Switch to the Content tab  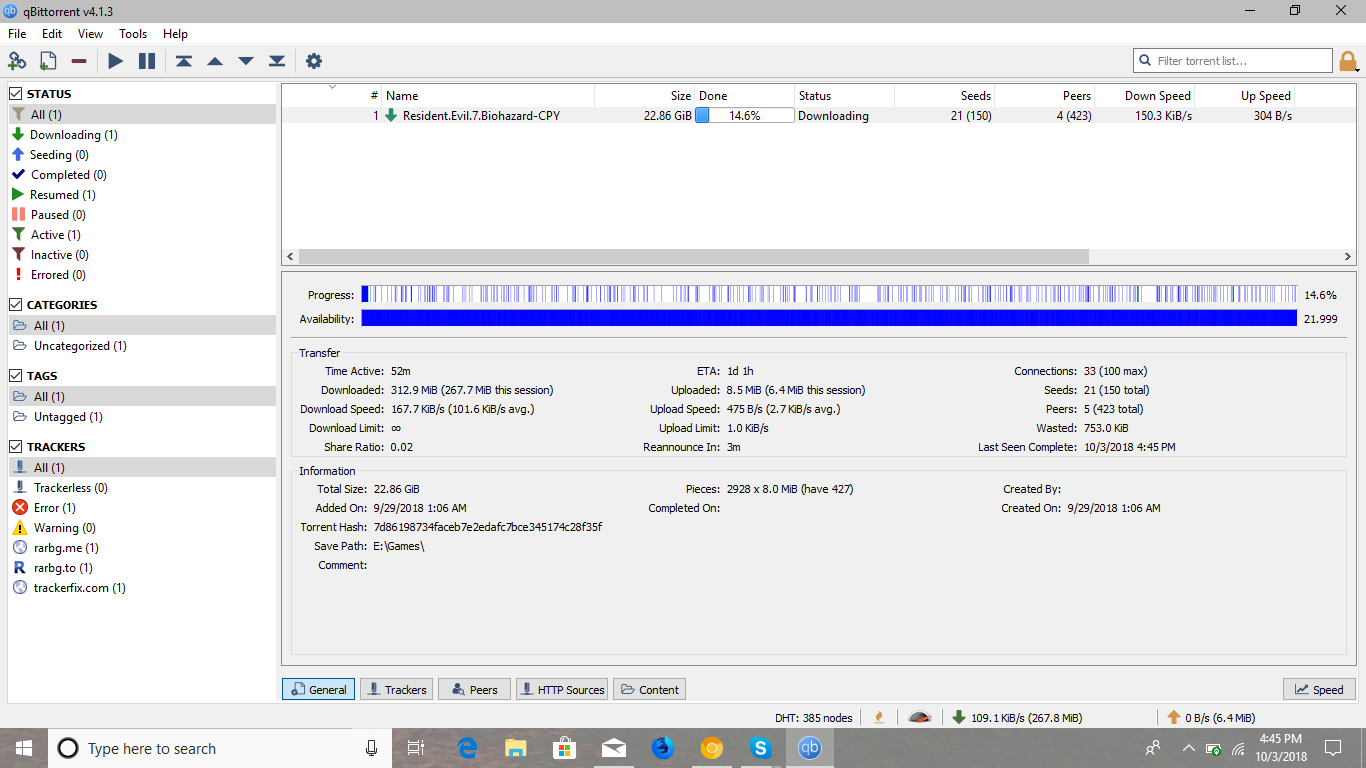point(649,689)
